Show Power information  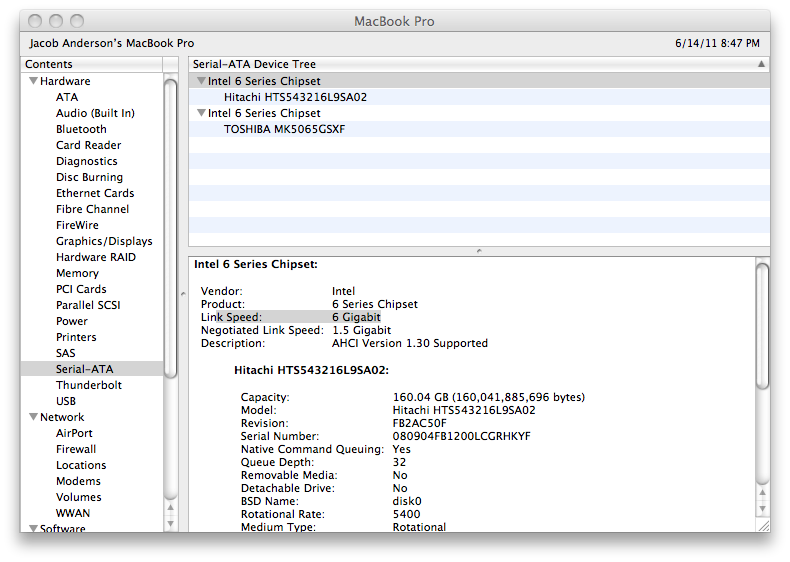72,321
